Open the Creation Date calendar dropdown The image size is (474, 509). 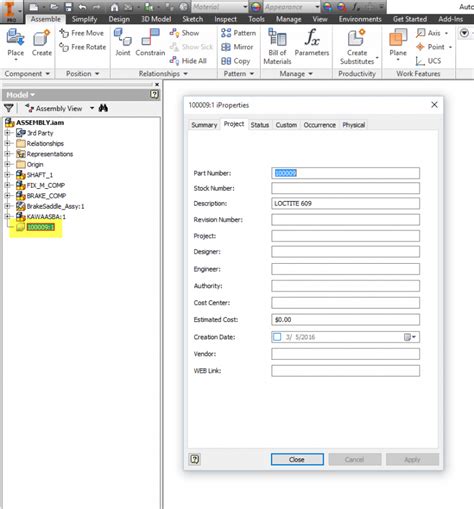[410, 337]
